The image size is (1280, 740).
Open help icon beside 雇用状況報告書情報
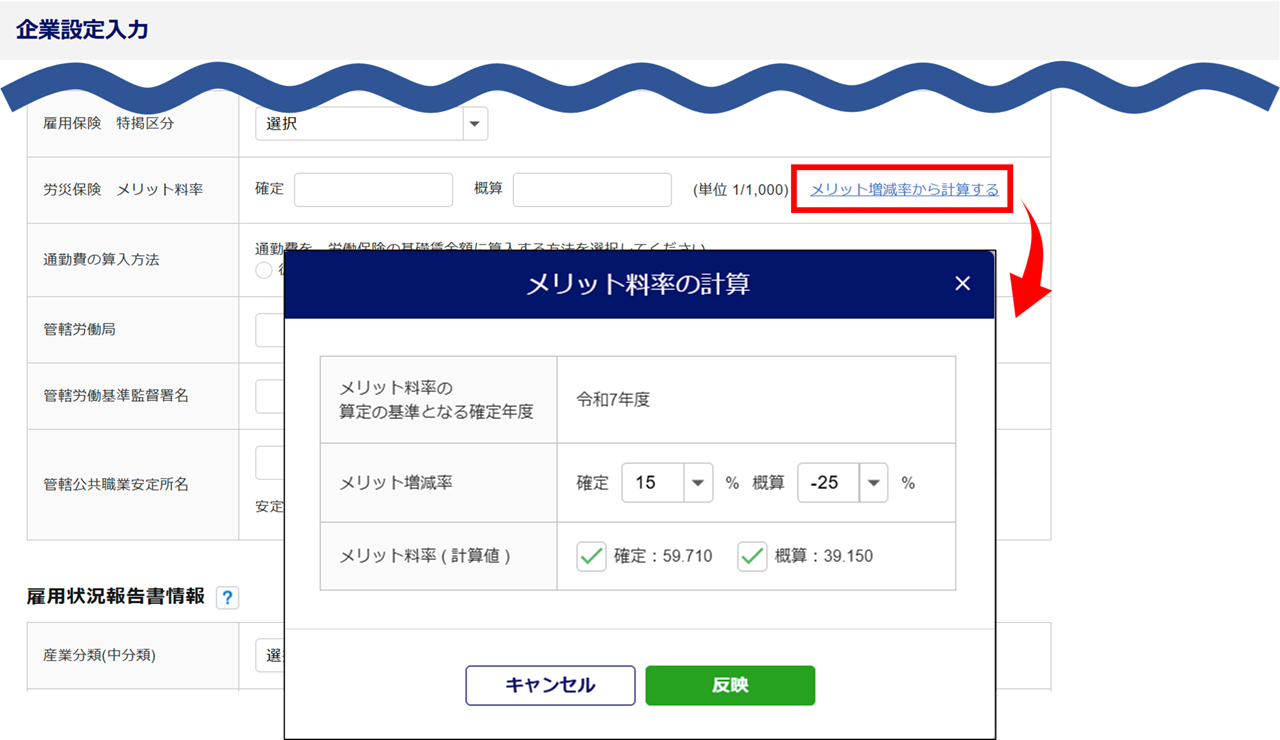click(x=228, y=598)
